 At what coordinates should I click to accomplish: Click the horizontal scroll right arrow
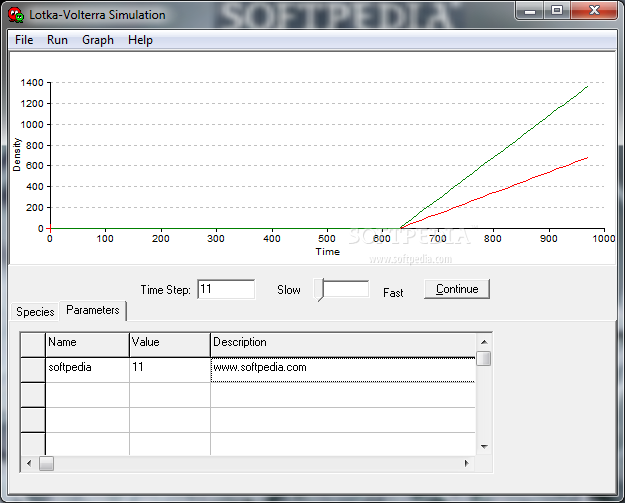click(467, 463)
